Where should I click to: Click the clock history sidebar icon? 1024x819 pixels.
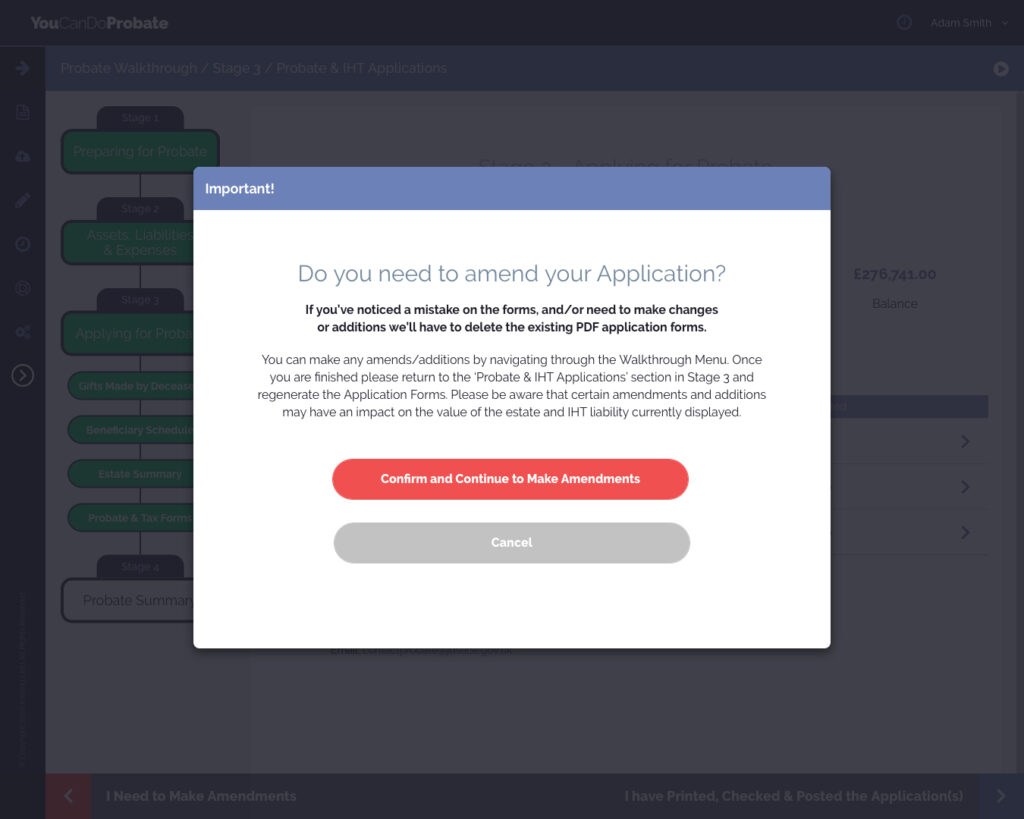click(x=22, y=244)
